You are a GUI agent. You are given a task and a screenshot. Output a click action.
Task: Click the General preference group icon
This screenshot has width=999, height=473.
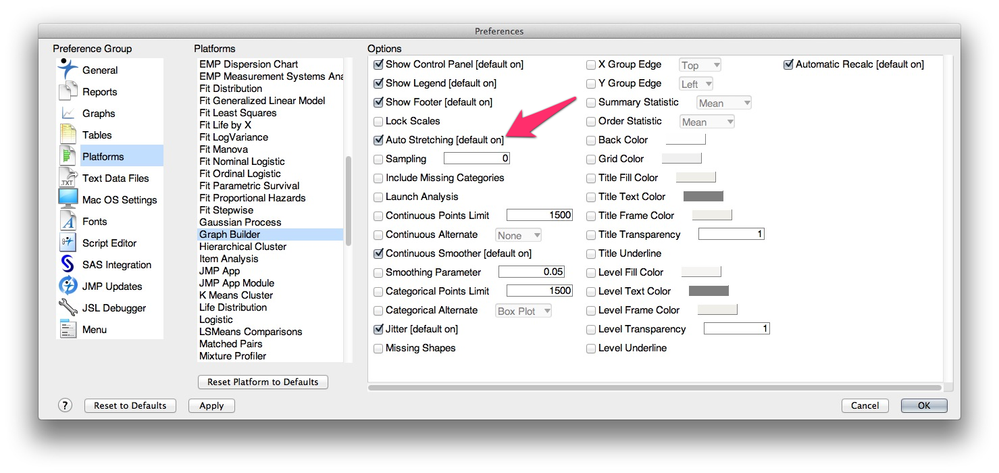68,69
